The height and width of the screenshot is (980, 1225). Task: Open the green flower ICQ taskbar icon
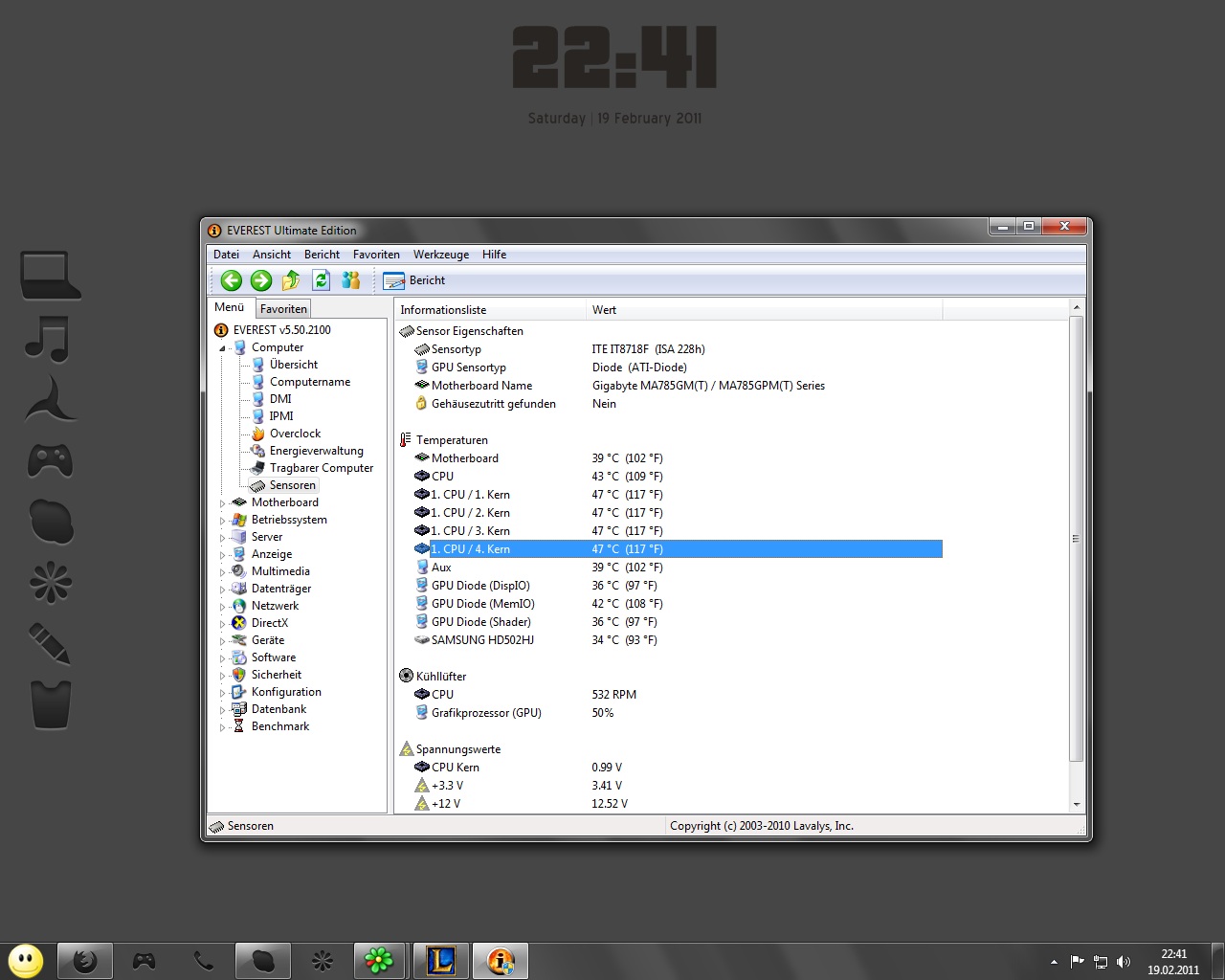tap(380, 960)
